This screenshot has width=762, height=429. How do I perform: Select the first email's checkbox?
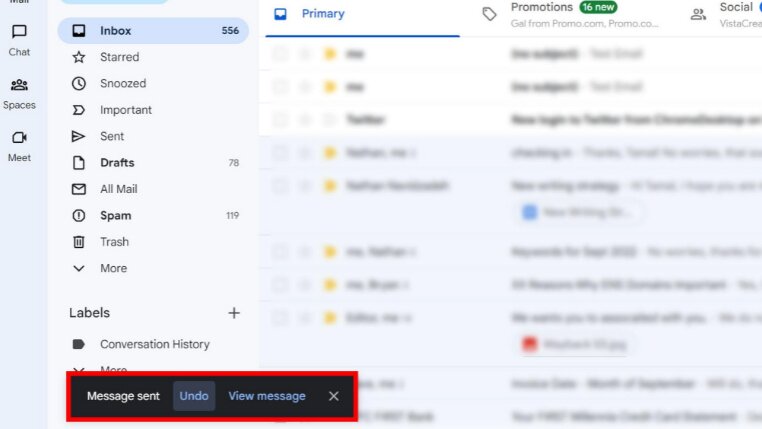click(279, 54)
